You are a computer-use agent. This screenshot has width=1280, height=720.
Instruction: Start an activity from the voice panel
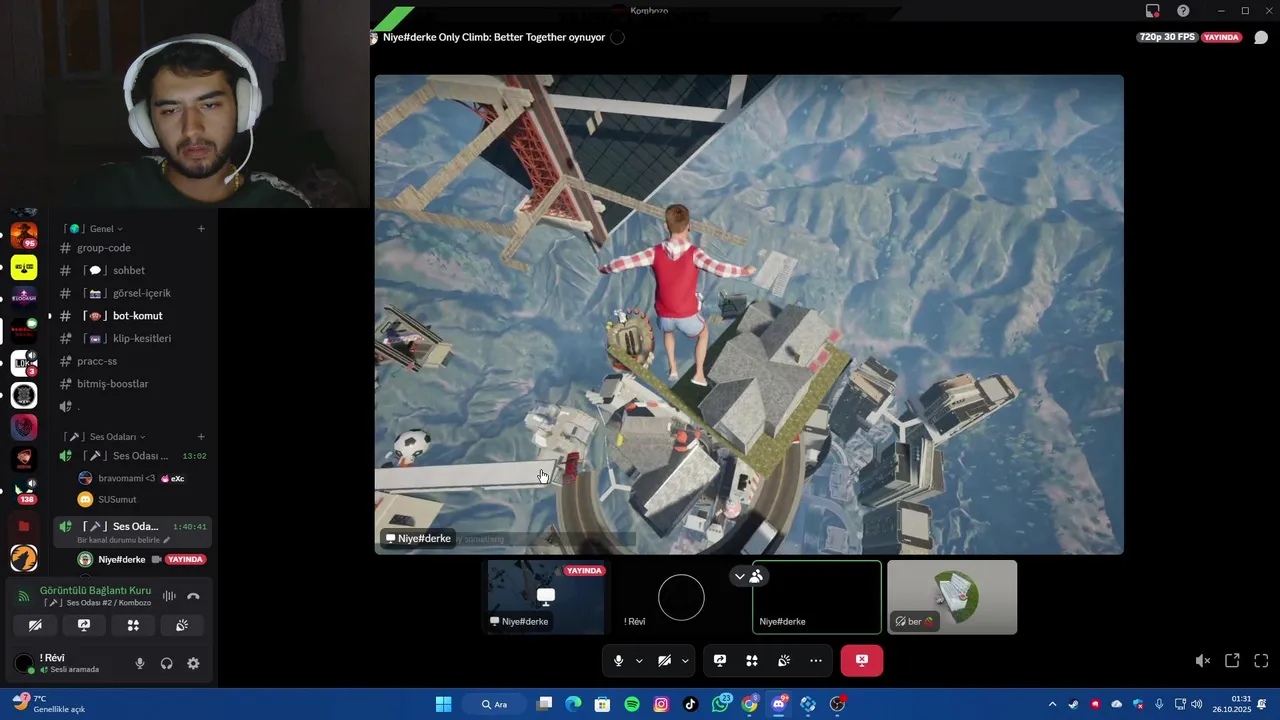[133, 625]
